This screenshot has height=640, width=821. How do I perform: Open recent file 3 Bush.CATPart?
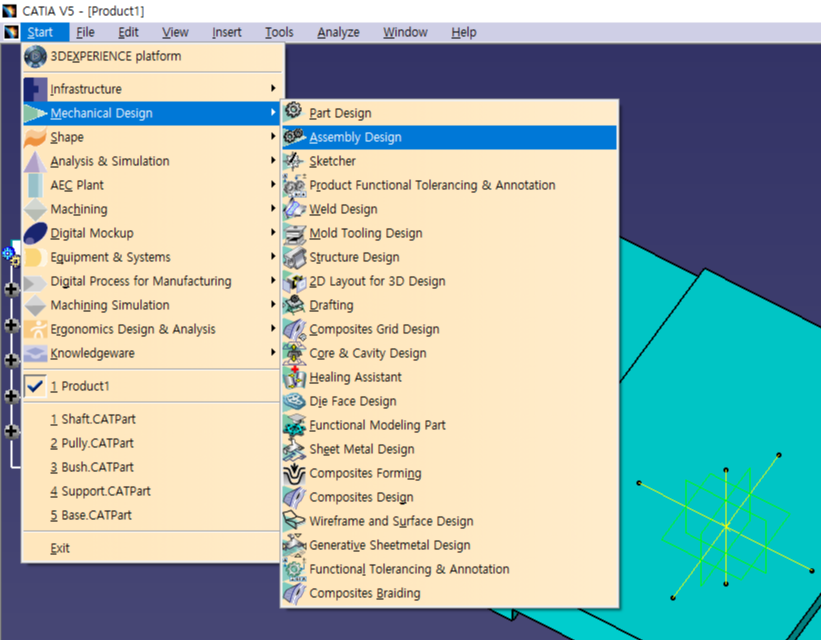coord(152,467)
